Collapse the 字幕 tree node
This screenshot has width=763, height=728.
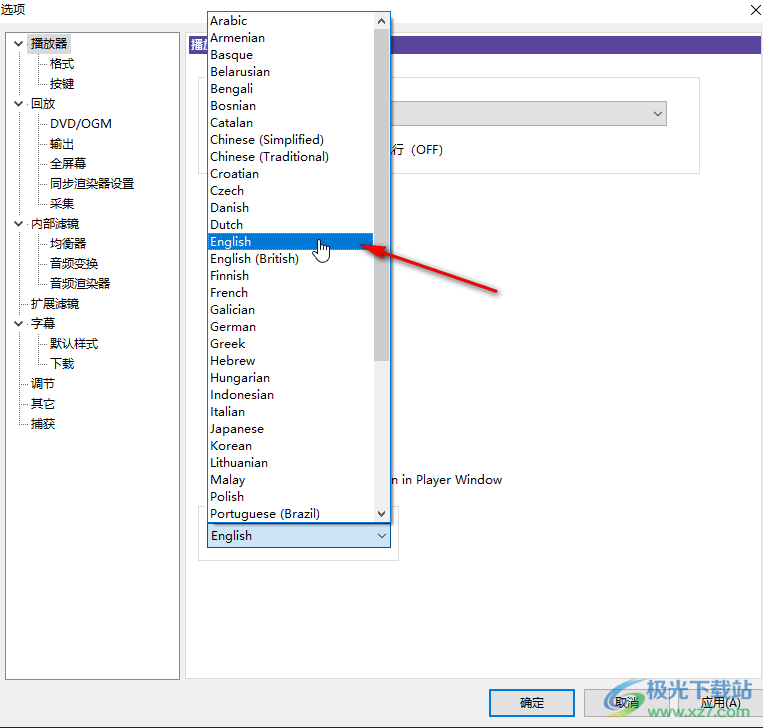point(18,324)
